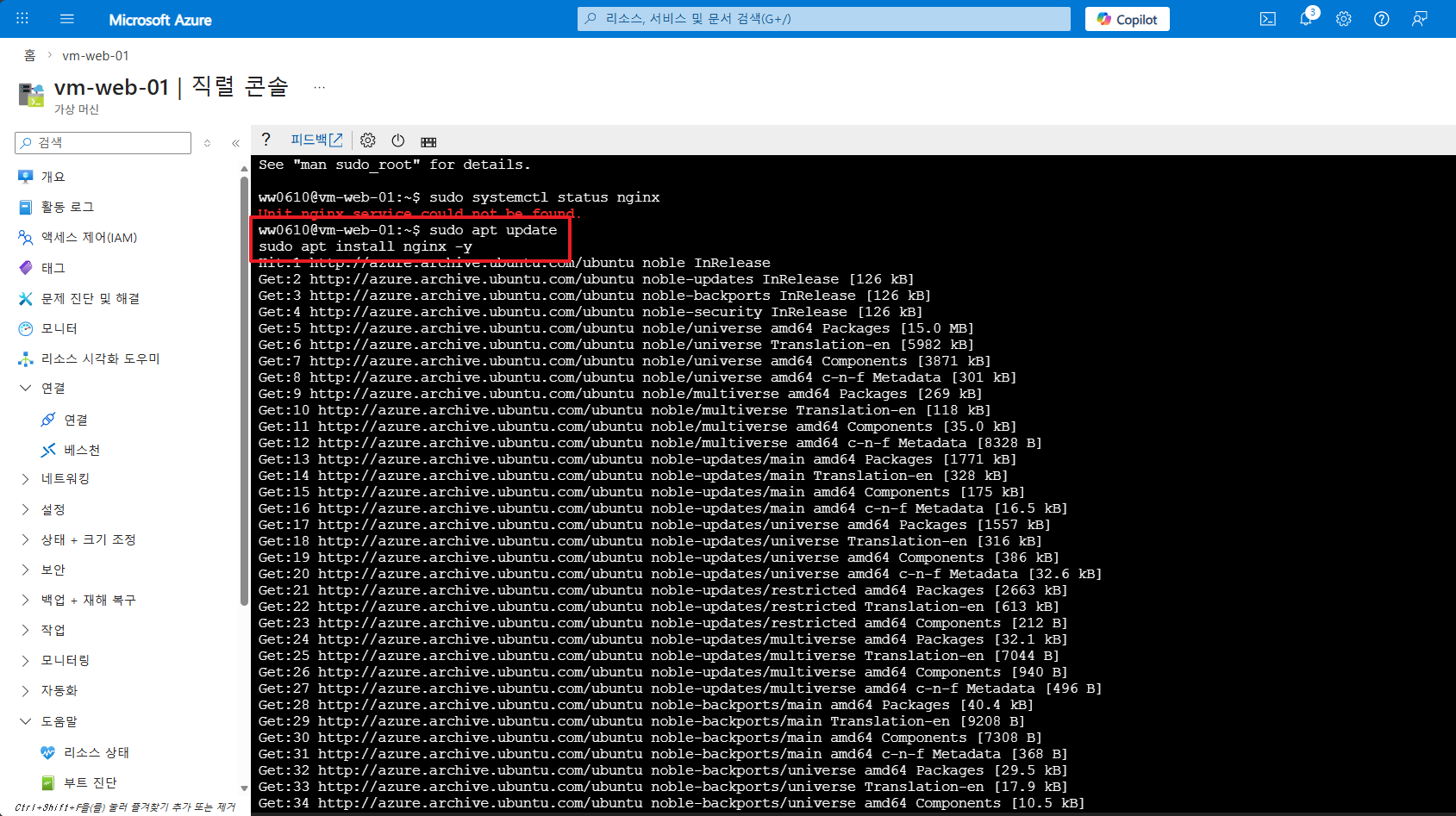This screenshot has height=816, width=1456.
Task: Open the feedback person icon in header
Action: click(x=1420, y=19)
